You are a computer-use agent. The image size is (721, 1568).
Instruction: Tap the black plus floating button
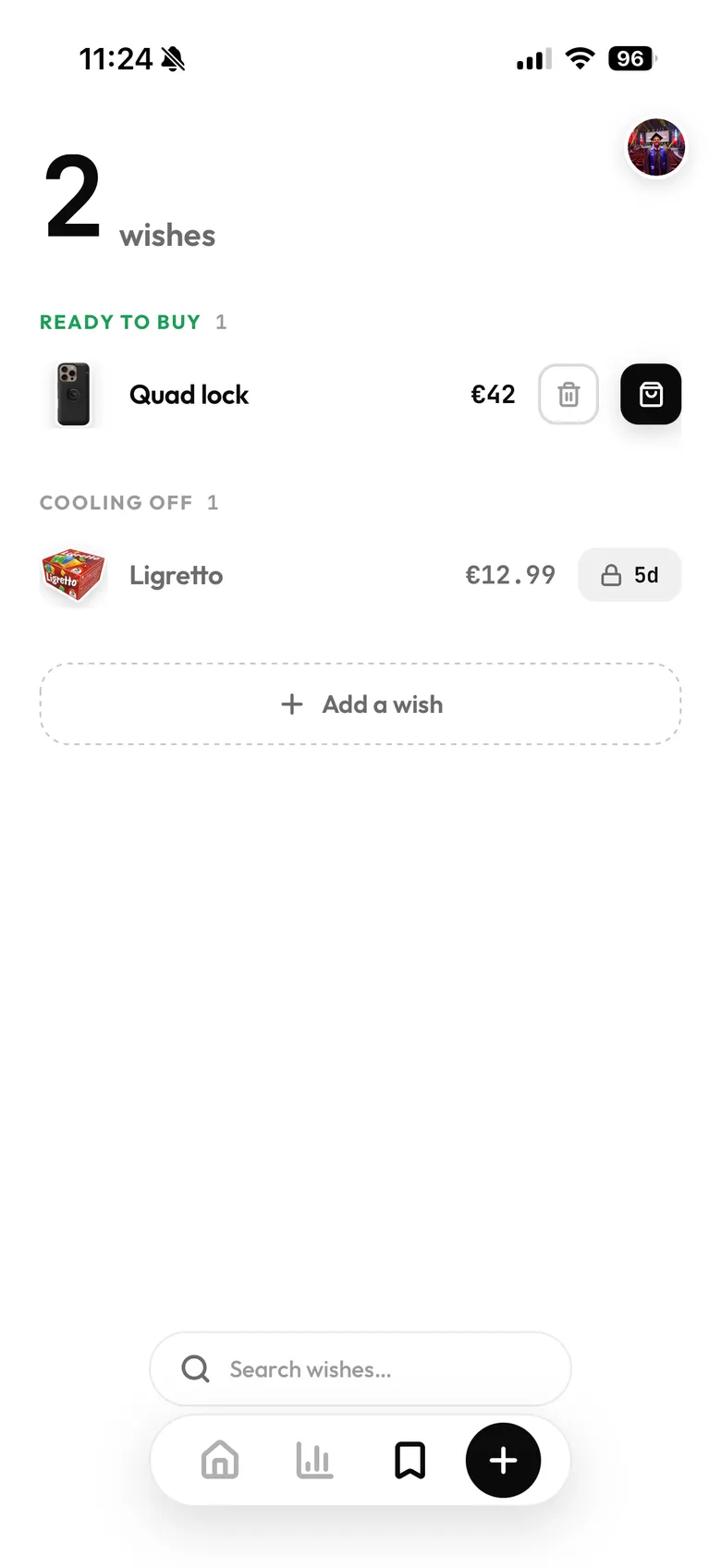(x=503, y=1461)
